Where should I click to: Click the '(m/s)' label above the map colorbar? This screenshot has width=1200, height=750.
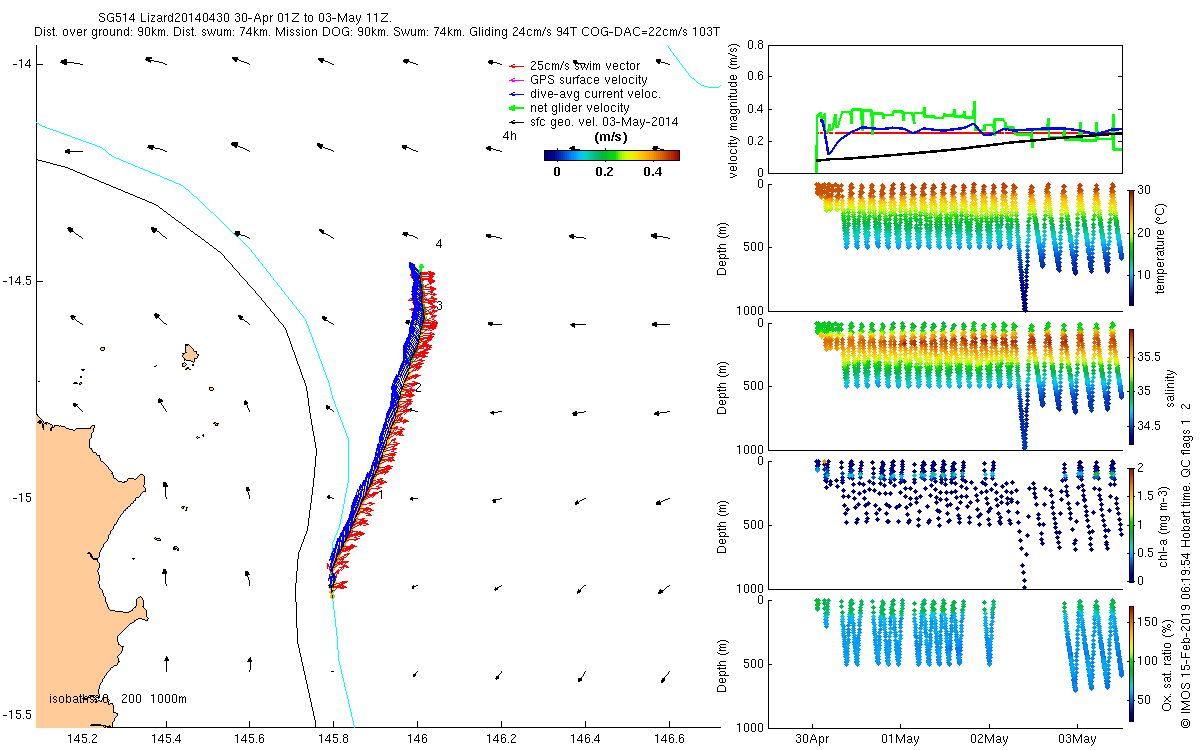pyautogui.click(x=610, y=137)
